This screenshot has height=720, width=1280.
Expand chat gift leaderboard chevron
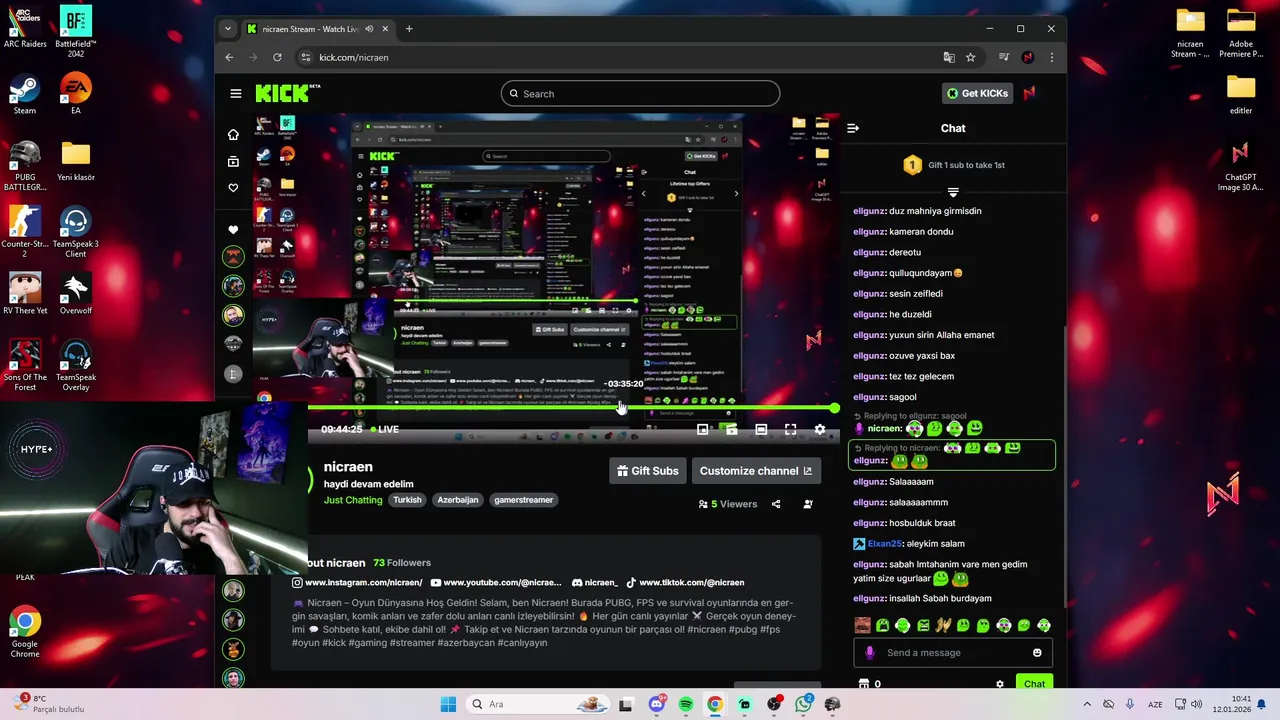(x=953, y=192)
